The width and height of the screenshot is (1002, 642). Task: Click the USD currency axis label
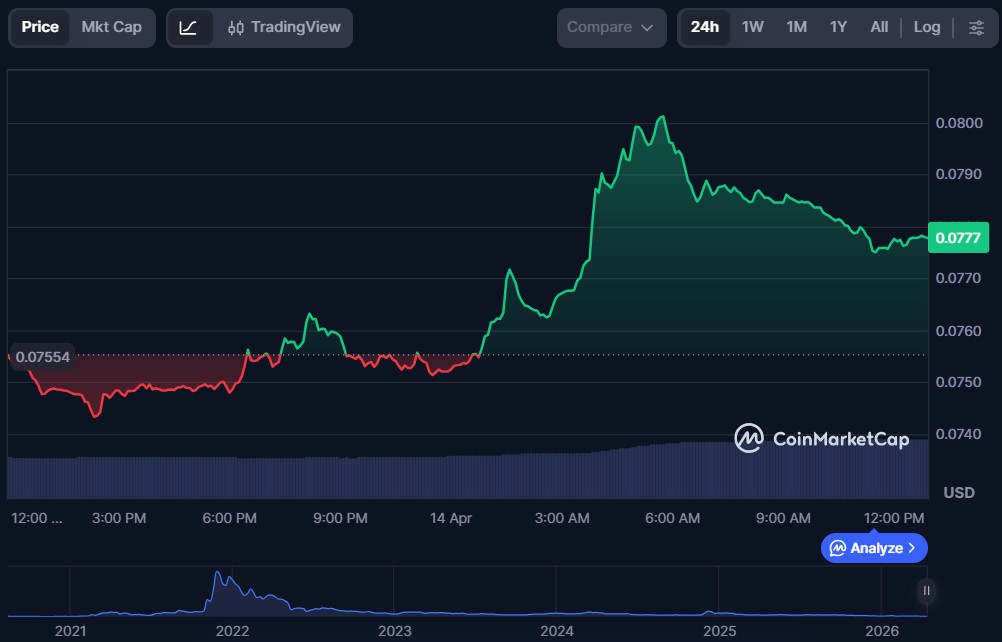pos(959,493)
